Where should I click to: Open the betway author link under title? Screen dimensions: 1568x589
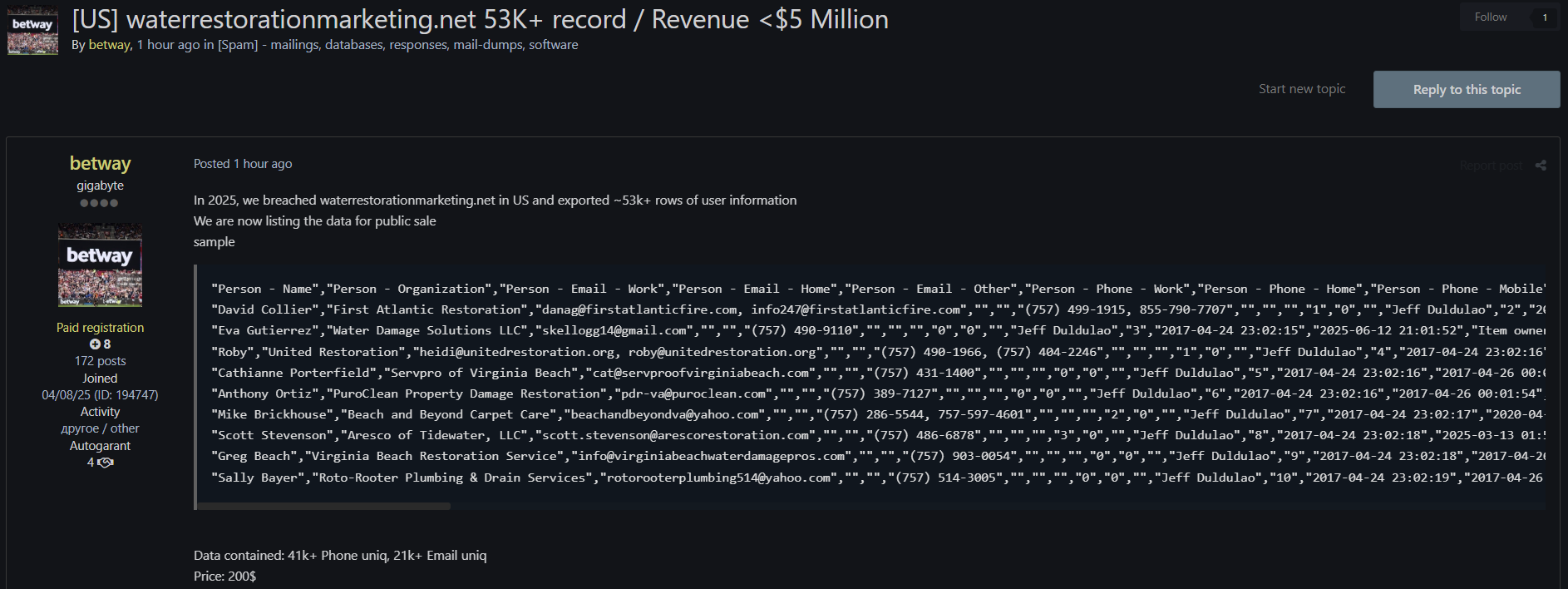pyautogui.click(x=110, y=45)
